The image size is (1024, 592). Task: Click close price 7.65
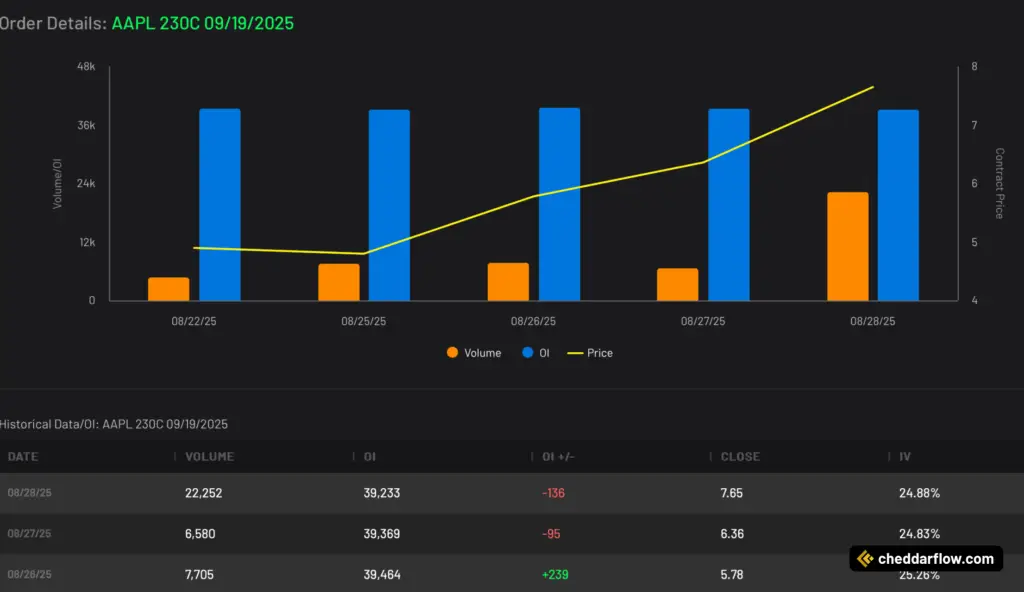click(x=731, y=493)
